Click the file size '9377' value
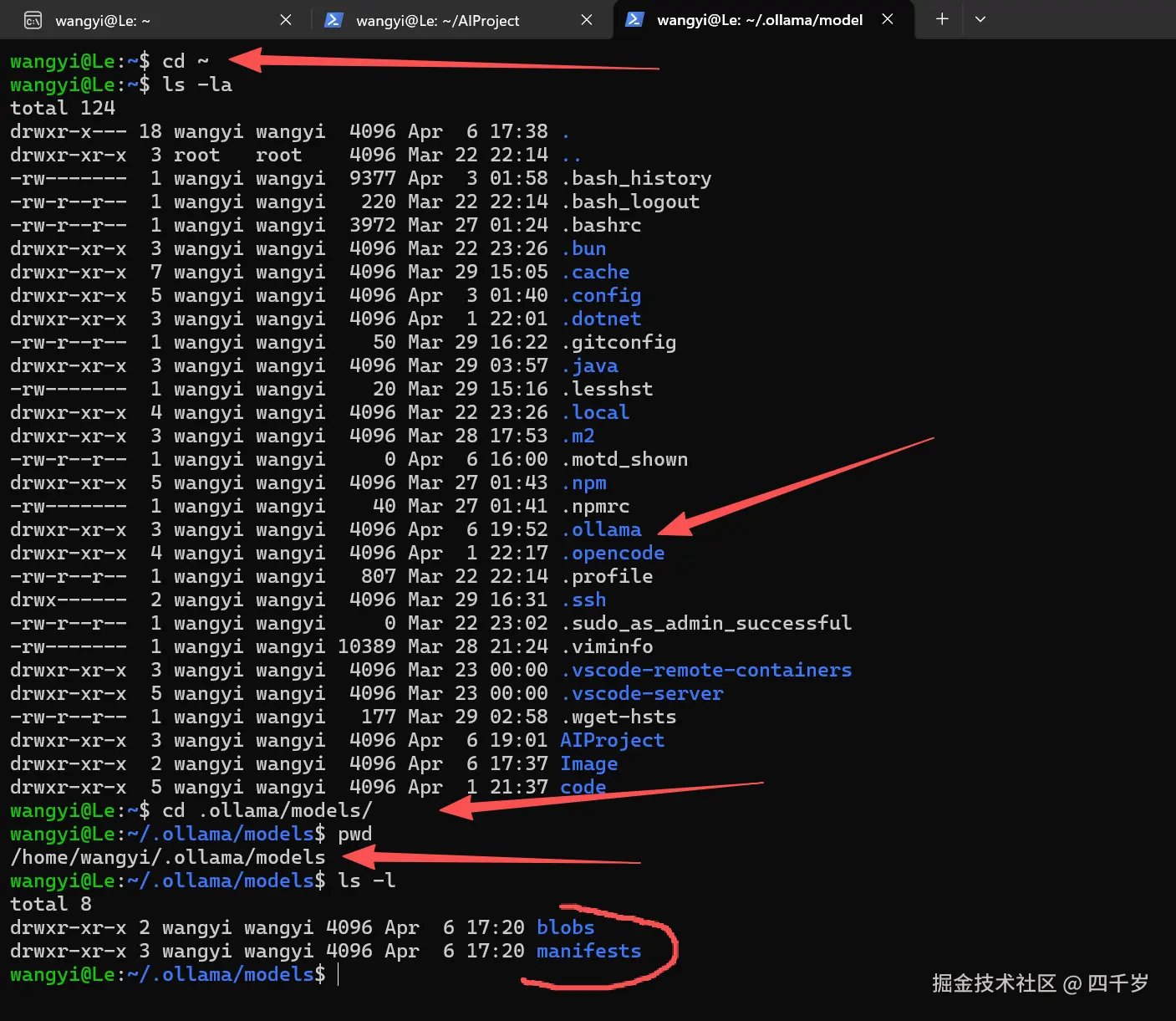Viewport: 1176px width, 1021px height. [x=373, y=178]
